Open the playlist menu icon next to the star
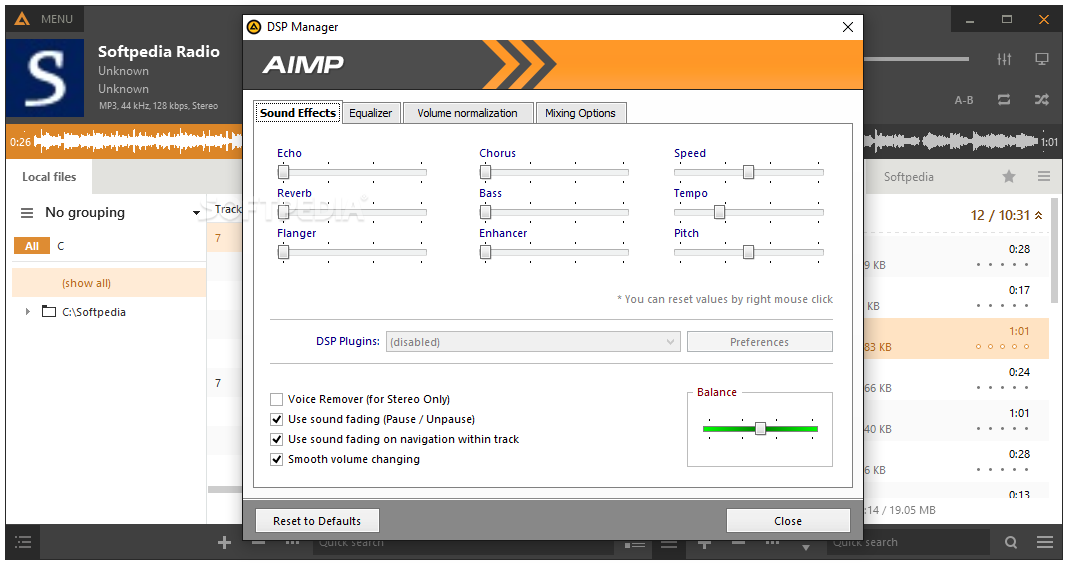The image size is (1068, 565). (1043, 176)
